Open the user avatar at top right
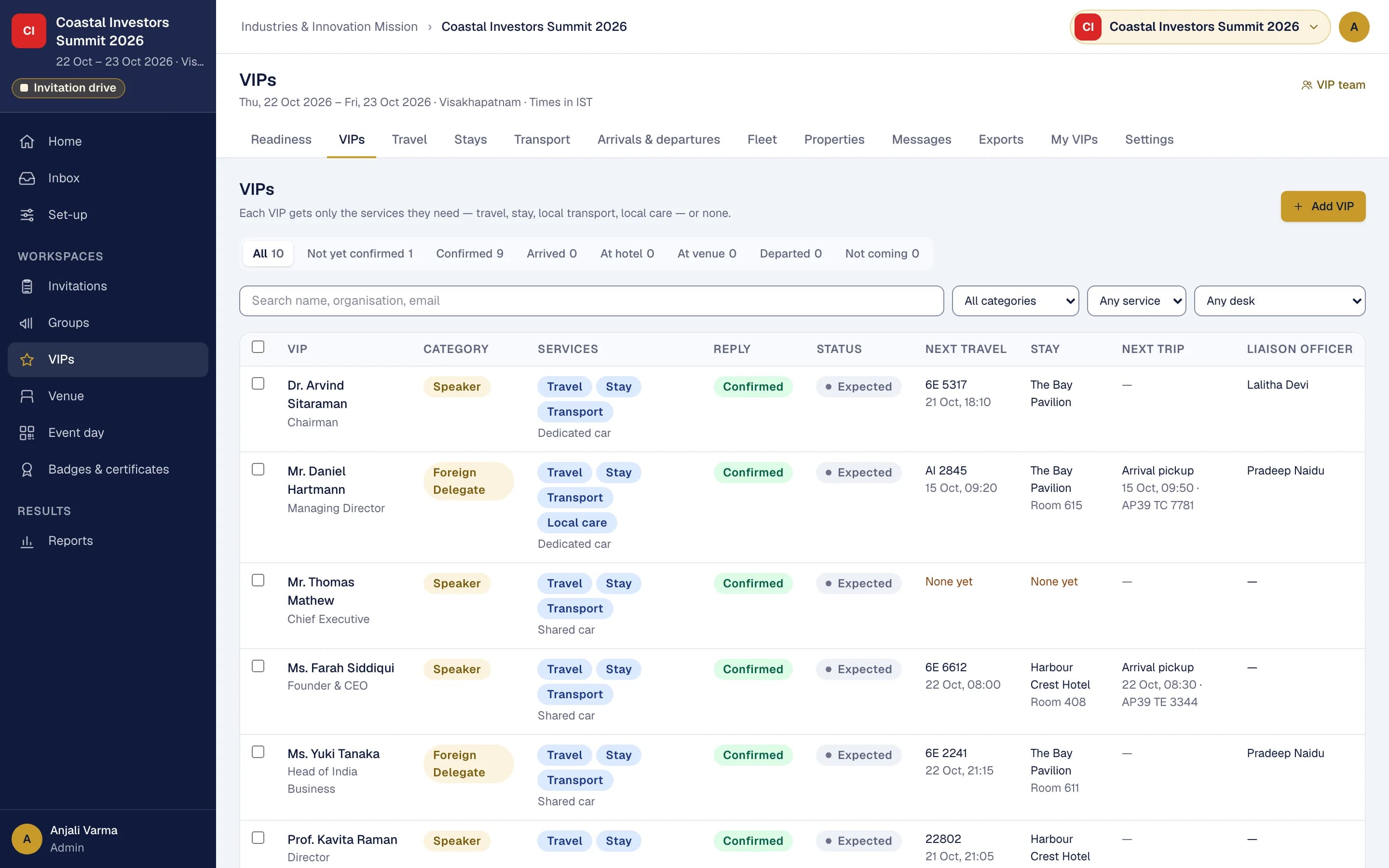This screenshot has width=1389, height=868. tap(1354, 27)
